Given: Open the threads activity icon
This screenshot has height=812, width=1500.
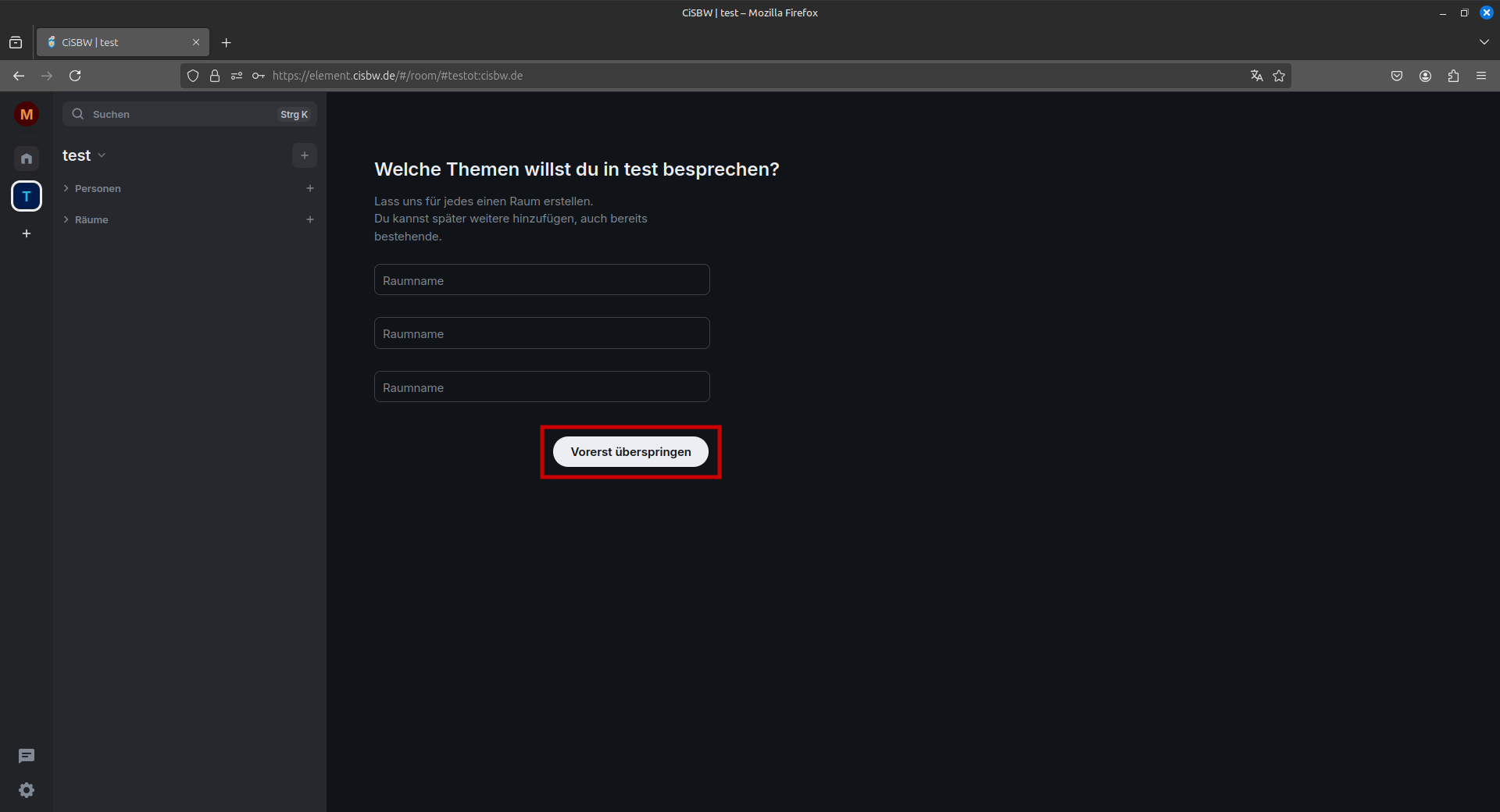Looking at the screenshot, I should point(27,756).
